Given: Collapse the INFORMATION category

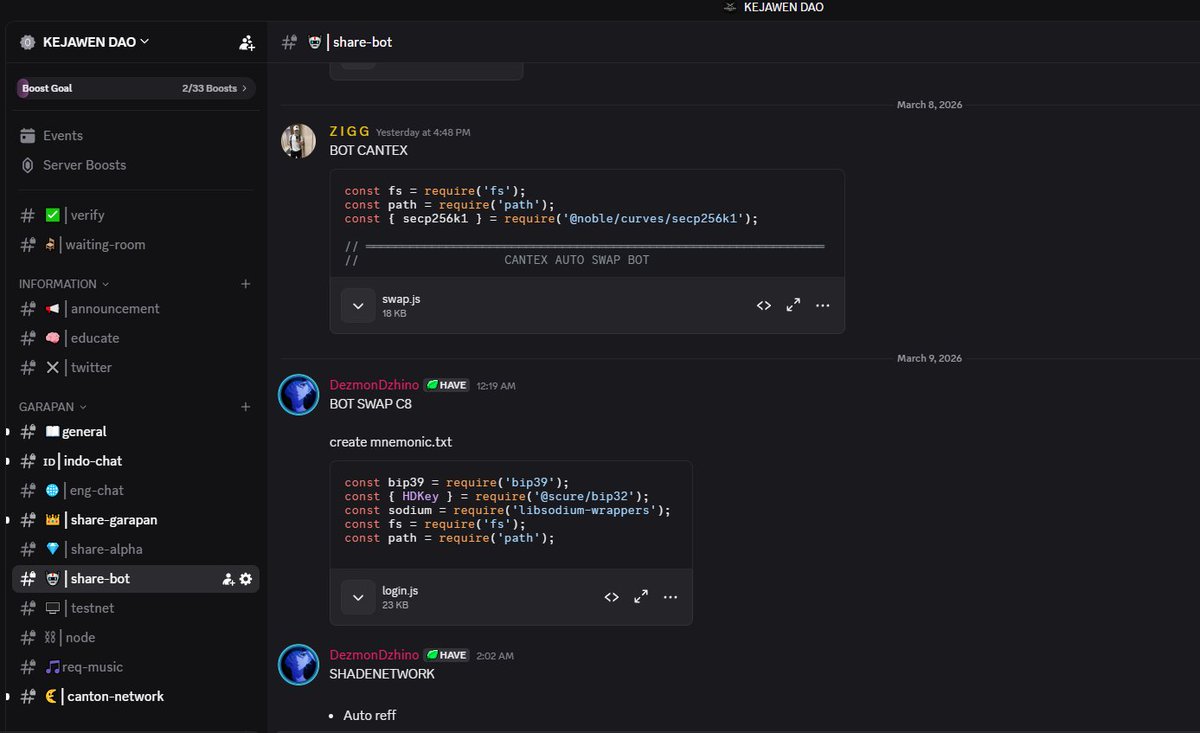Looking at the screenshot, I should pyautogui.click(x=64, y=284).
